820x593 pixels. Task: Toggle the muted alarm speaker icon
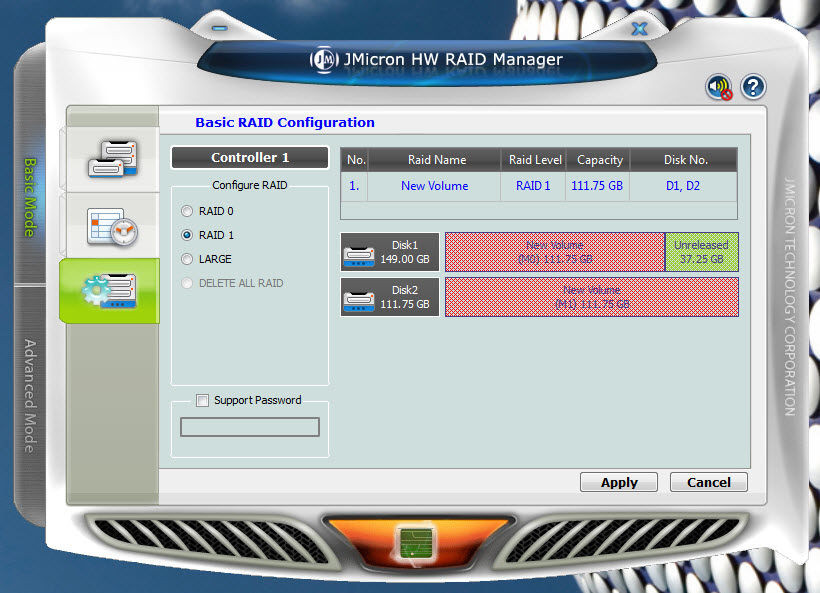719,87
